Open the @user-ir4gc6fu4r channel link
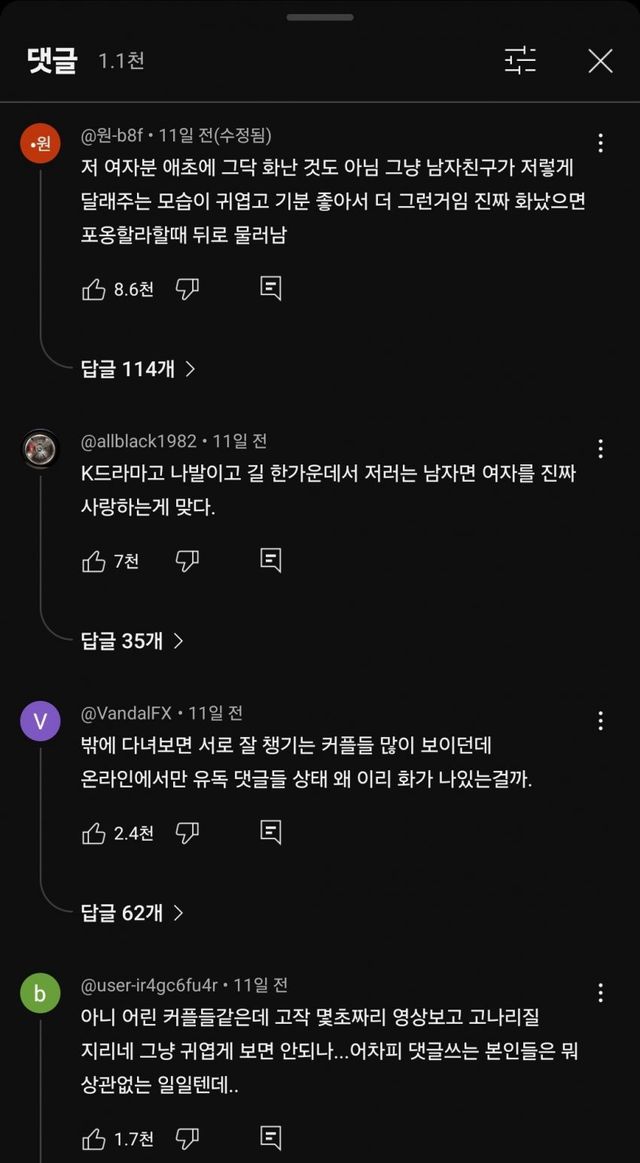Screen dimensions: 640x1163 [x=149, y=985]
